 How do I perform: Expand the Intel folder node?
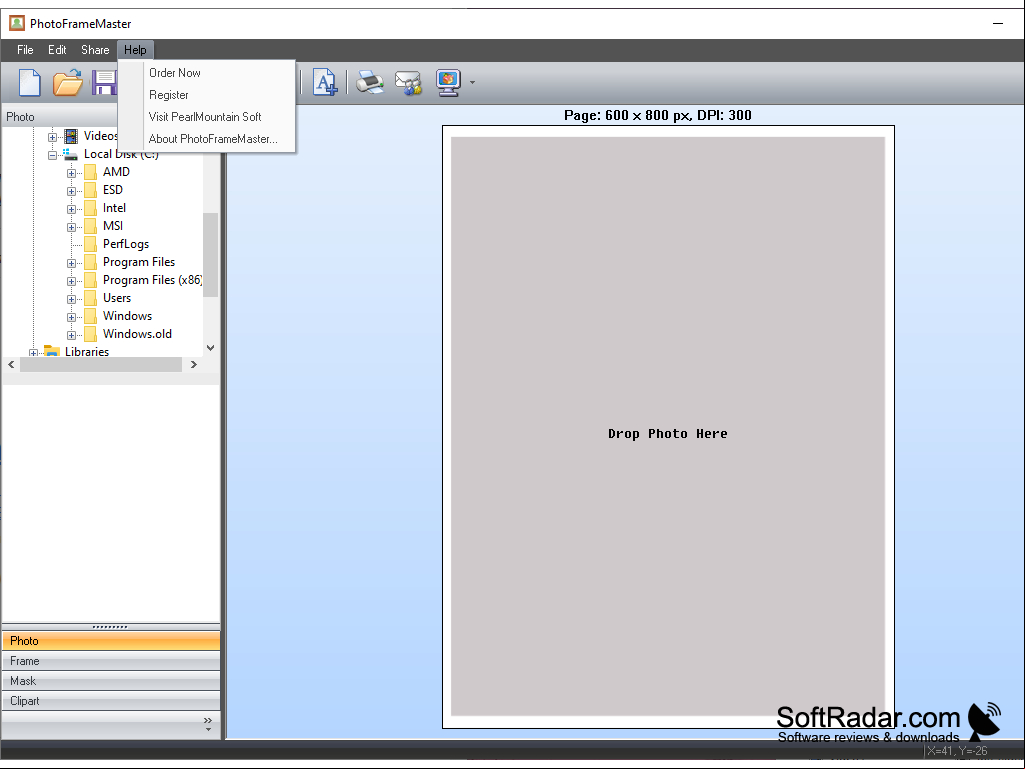(x=71, y=209)
